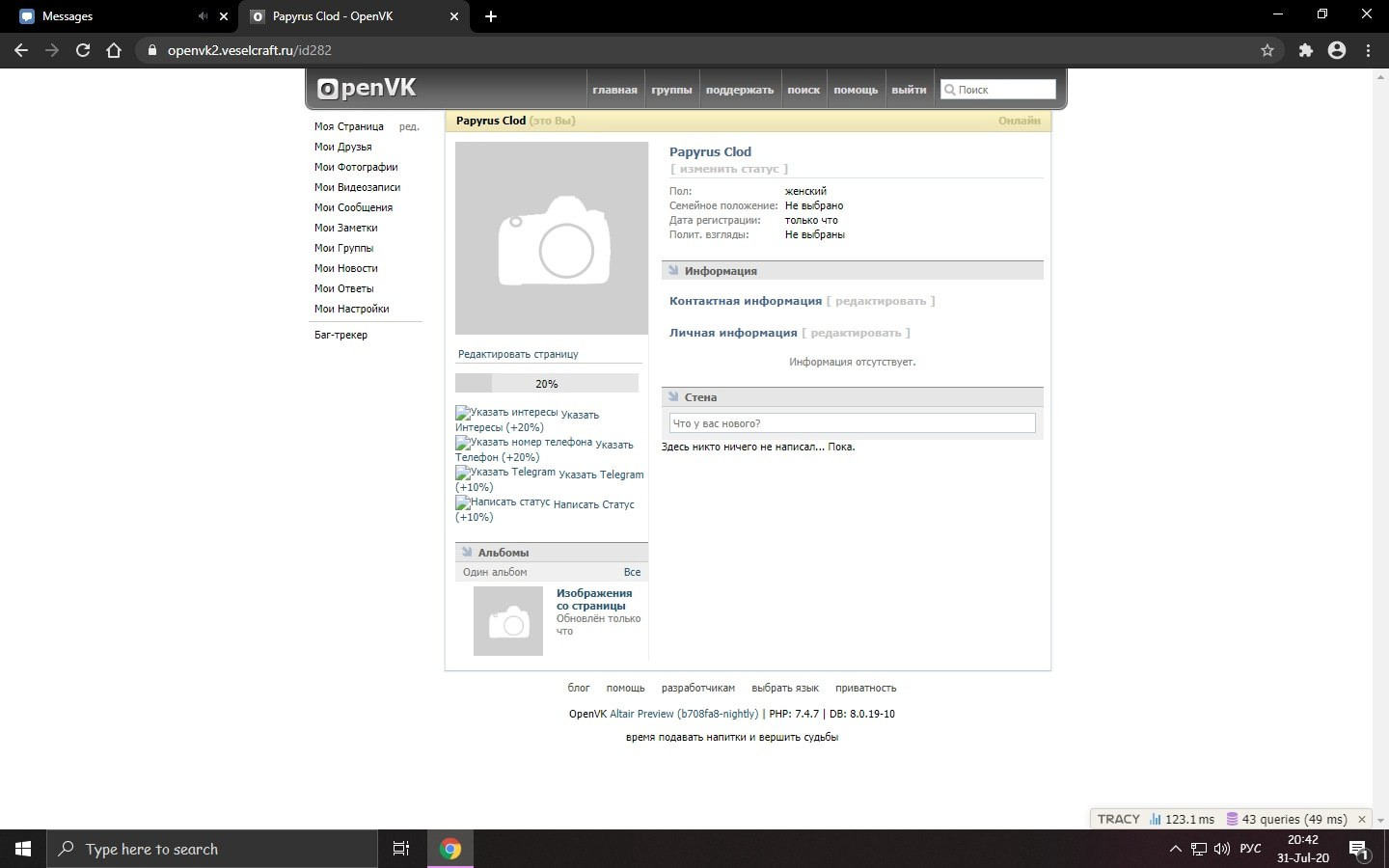1389x868 pixels.
Task: Click the изменить статус link
Action: coord(729,169)
